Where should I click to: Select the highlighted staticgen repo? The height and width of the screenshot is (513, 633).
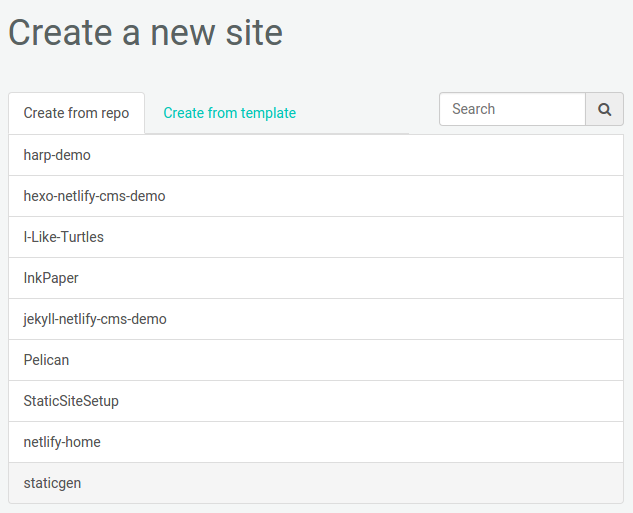pyautogui.click(x=52, y=483)
